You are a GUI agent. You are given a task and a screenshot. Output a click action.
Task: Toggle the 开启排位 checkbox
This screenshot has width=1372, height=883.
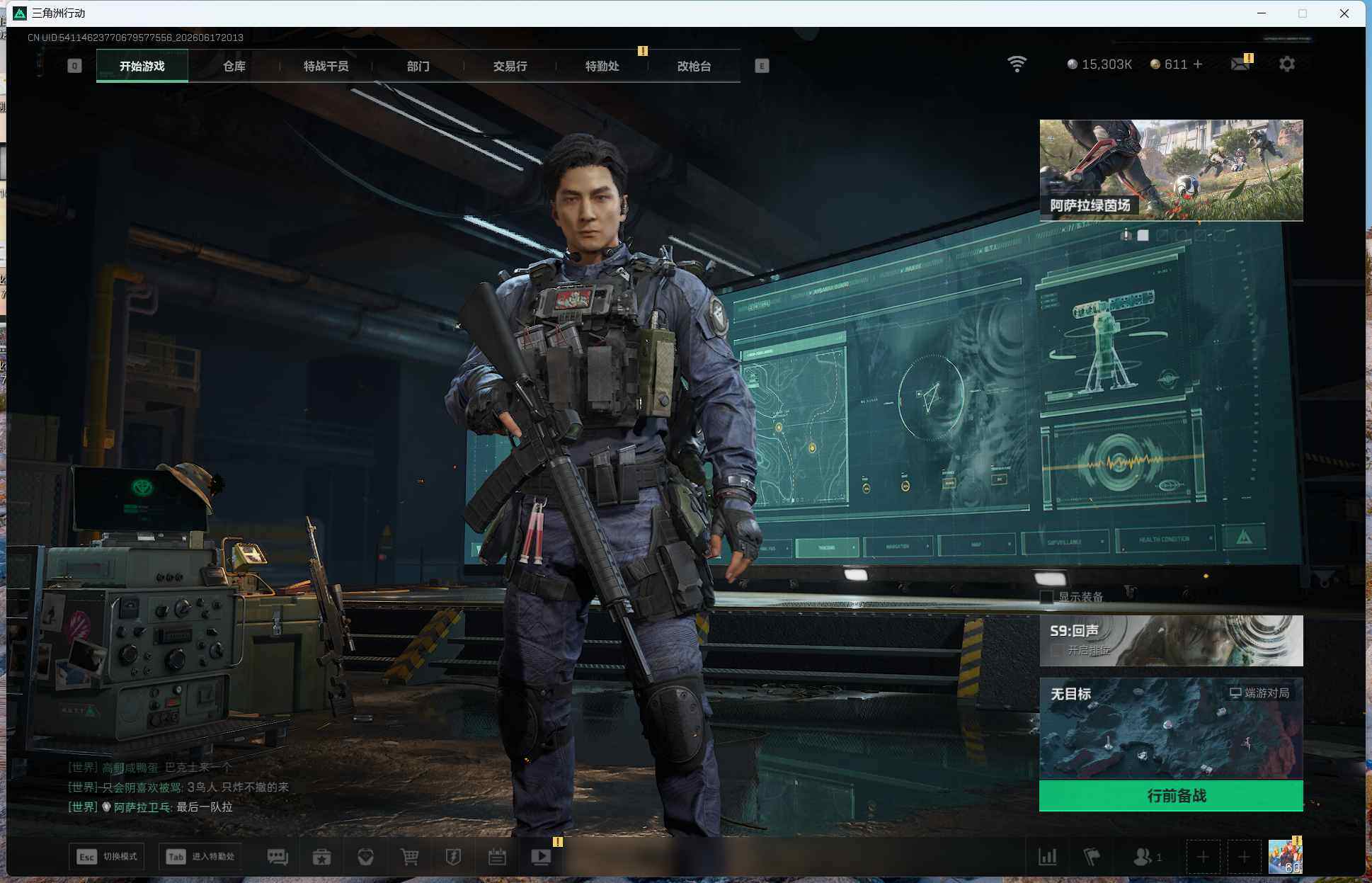[x=1056, y=650]
